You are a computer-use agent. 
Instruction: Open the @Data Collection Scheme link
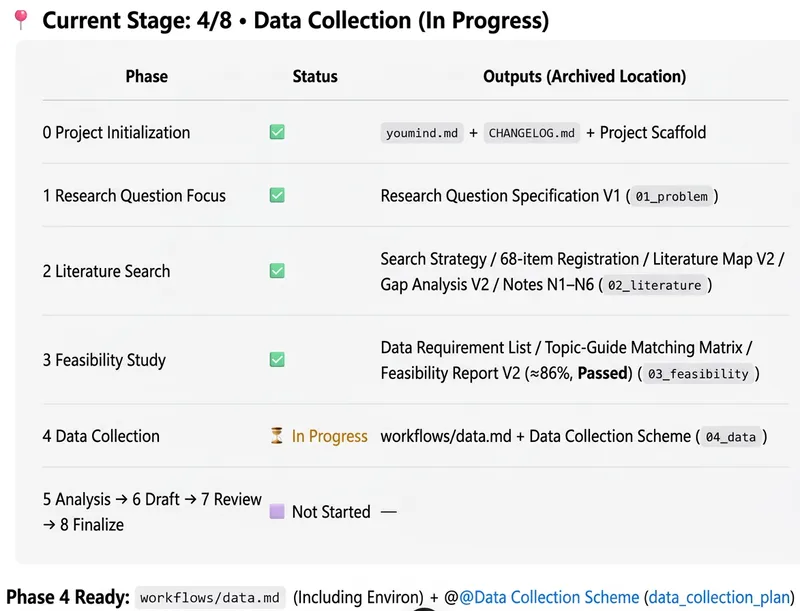(549, 597)
